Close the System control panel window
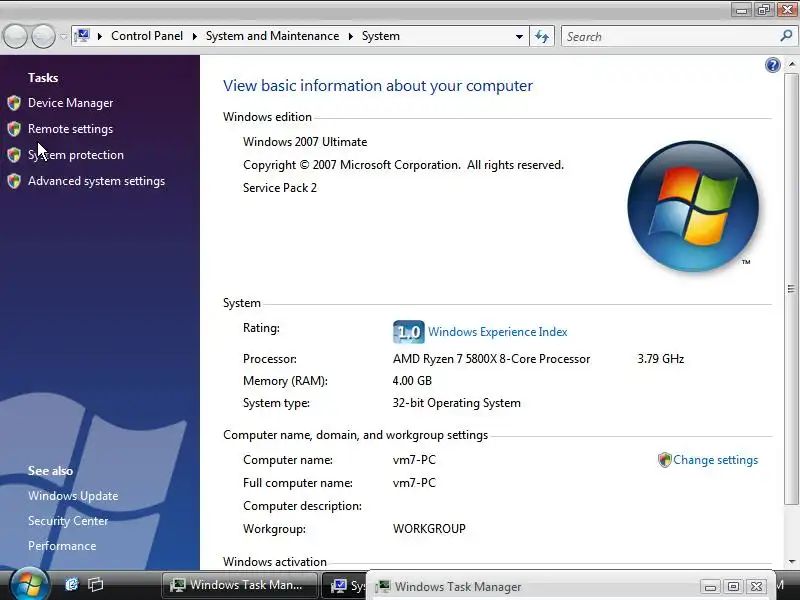800x600 pixels. click(787, 10)
